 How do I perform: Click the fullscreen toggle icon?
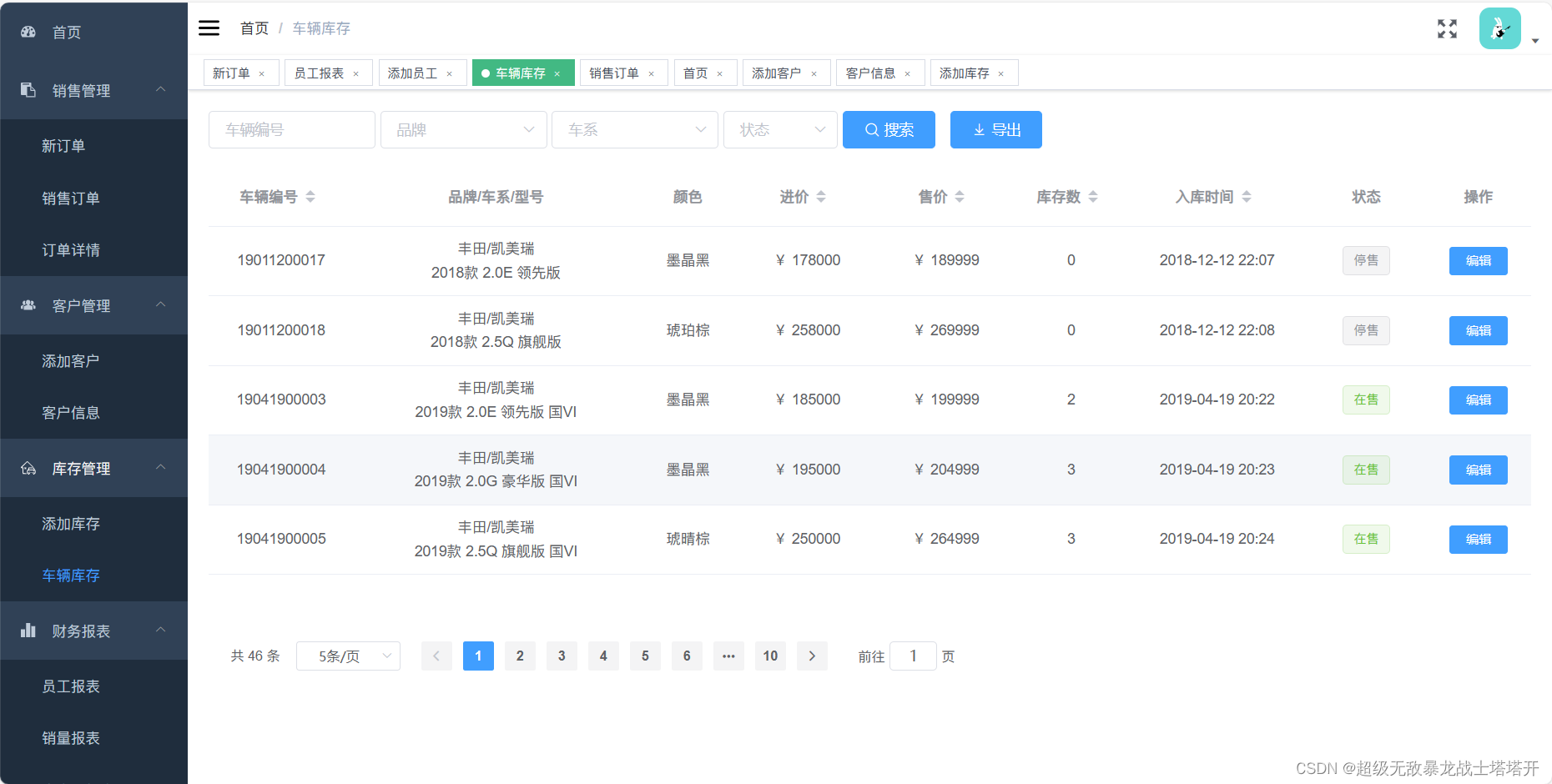[x=1447, y=29]
